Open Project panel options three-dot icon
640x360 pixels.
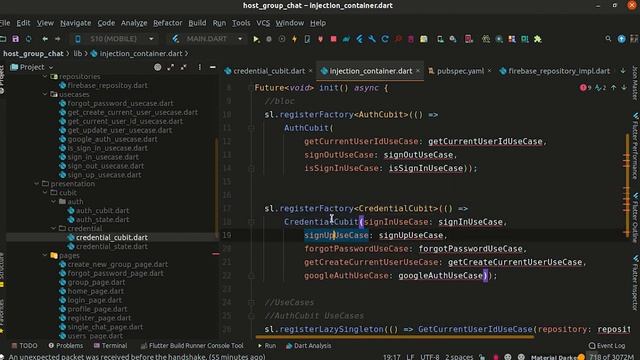pyautogui.click(x=200, y=67)
